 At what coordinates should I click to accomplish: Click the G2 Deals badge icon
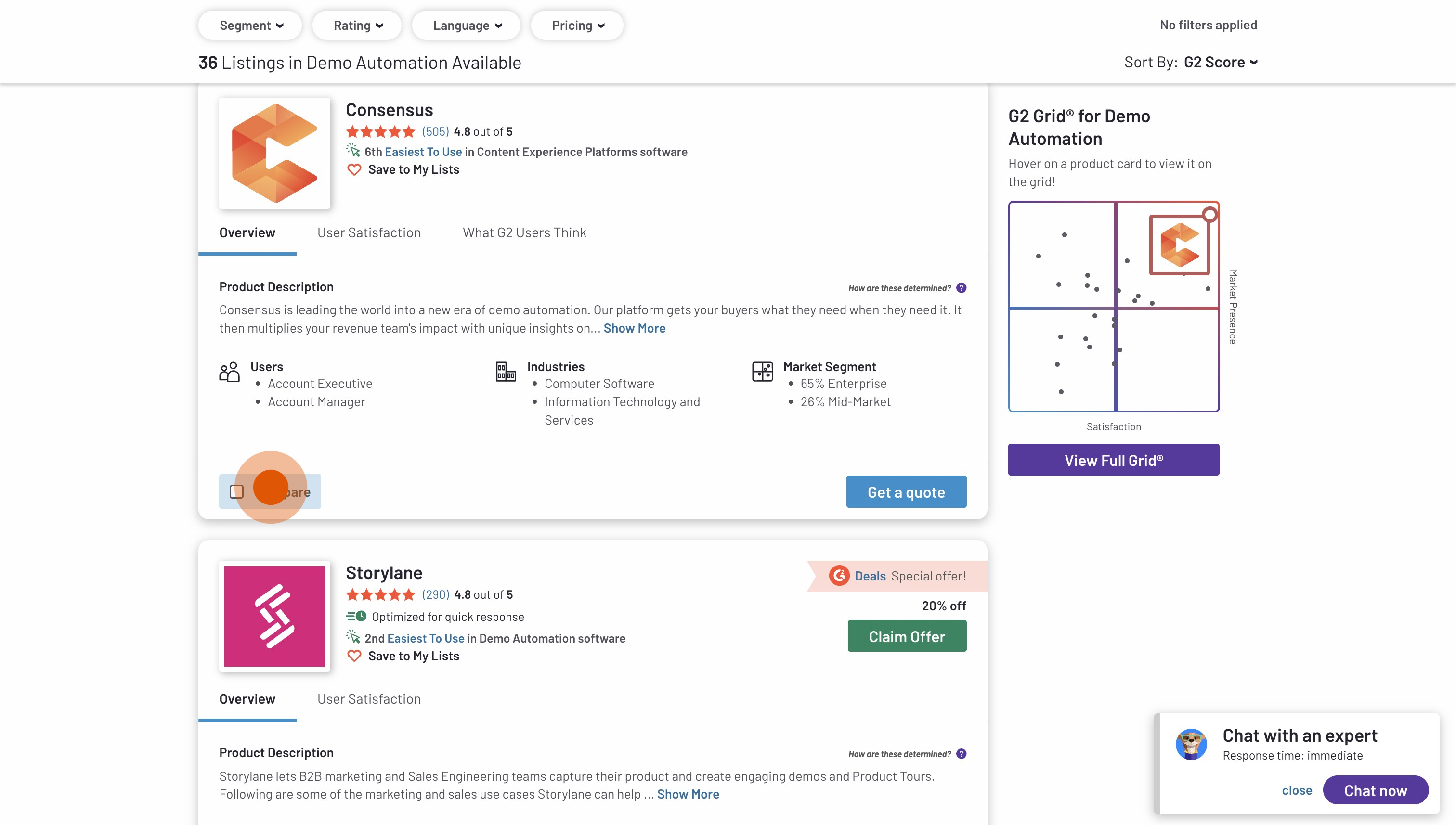pos(839,576)
